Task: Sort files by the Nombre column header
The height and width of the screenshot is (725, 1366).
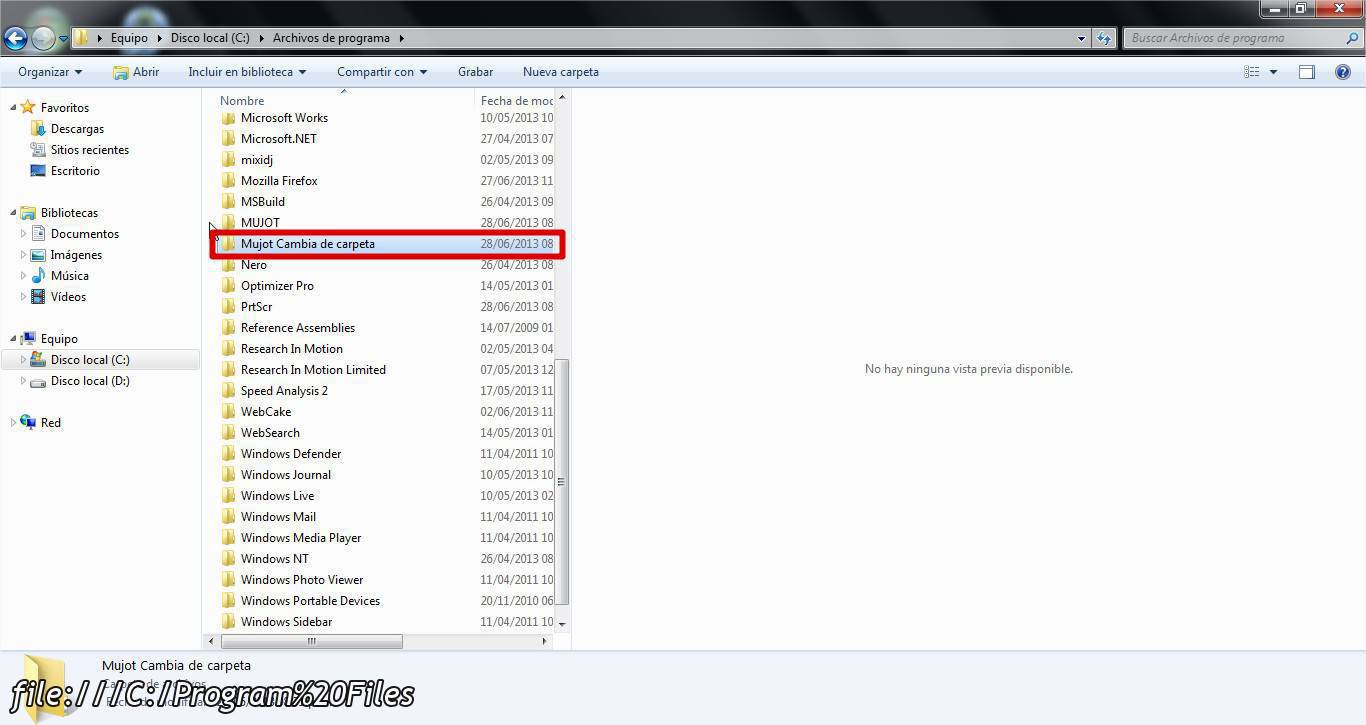Action: click(243, 101)
